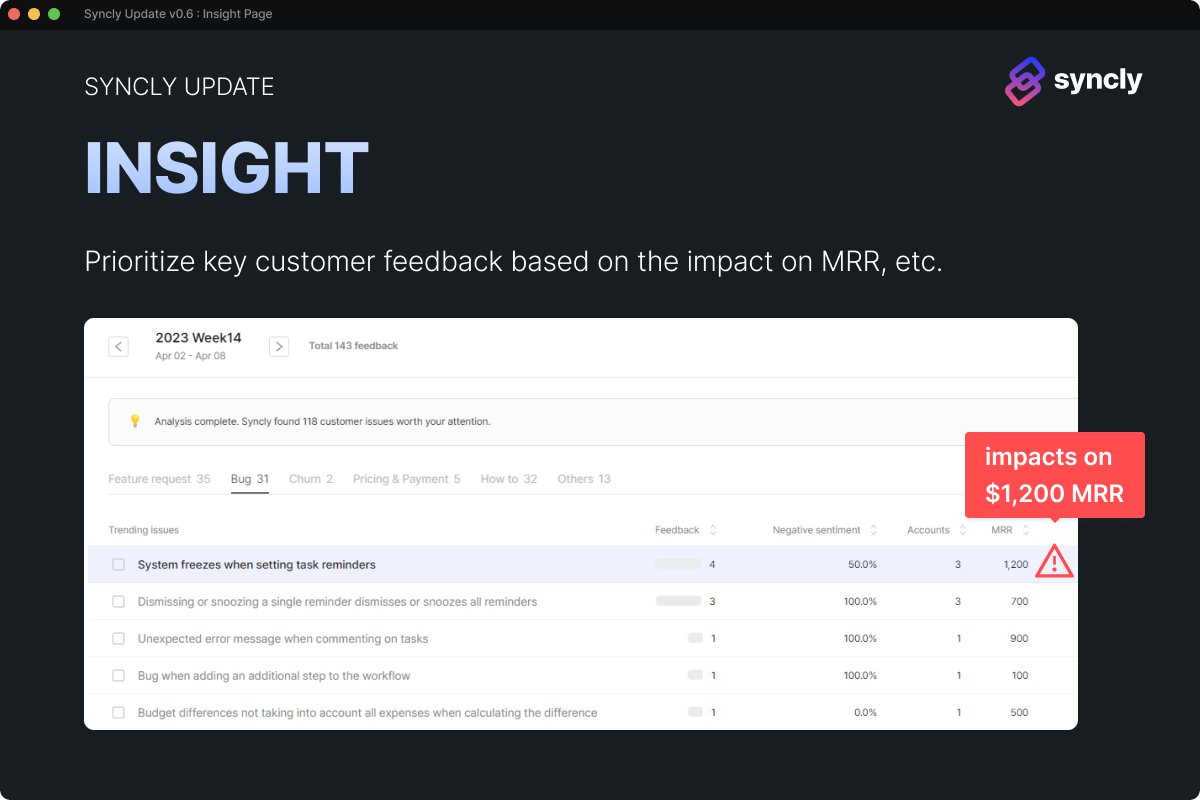This screenshot has width=1200, height=800.
Task: Click the yellow macOS minimize button
Action: tap(34, 14)
